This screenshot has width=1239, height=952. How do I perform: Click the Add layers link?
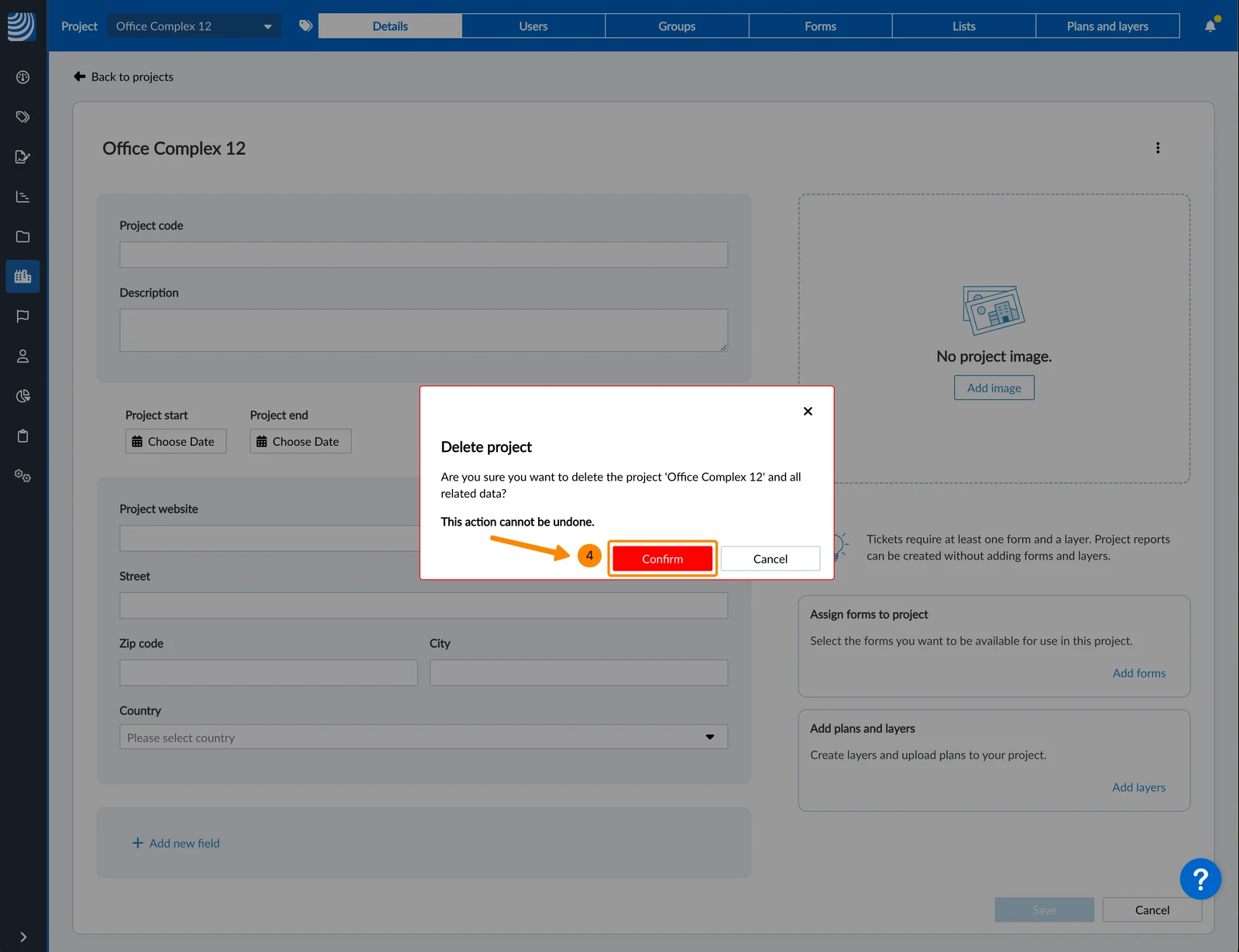click(x=1139, y=787)
